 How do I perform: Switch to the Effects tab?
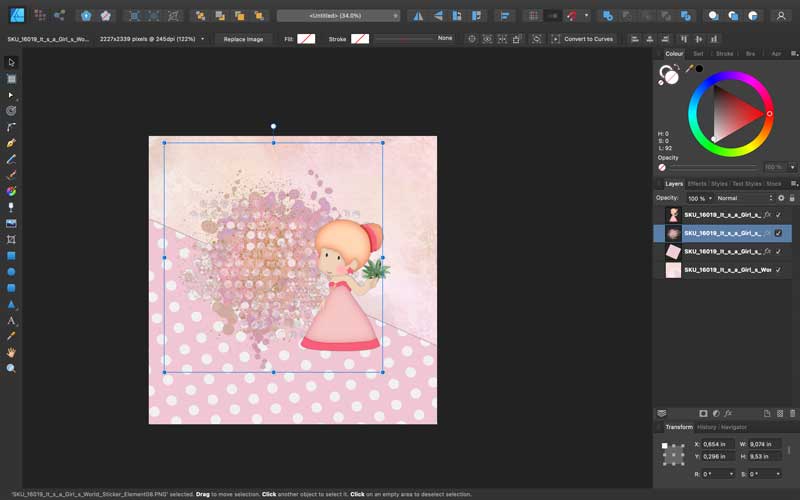[697, 184]
